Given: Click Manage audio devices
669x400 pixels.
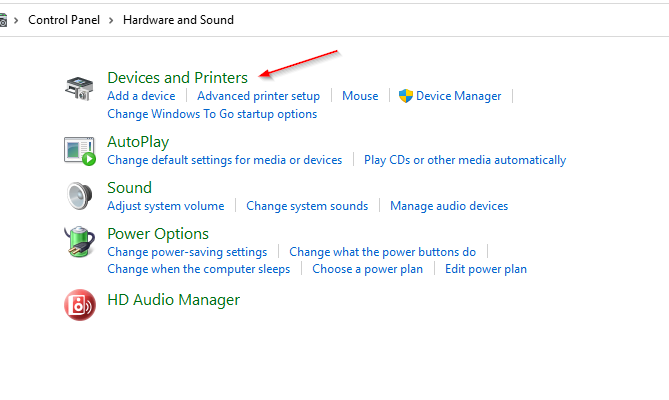Looking at the screenshot, I should coord(449,206).
